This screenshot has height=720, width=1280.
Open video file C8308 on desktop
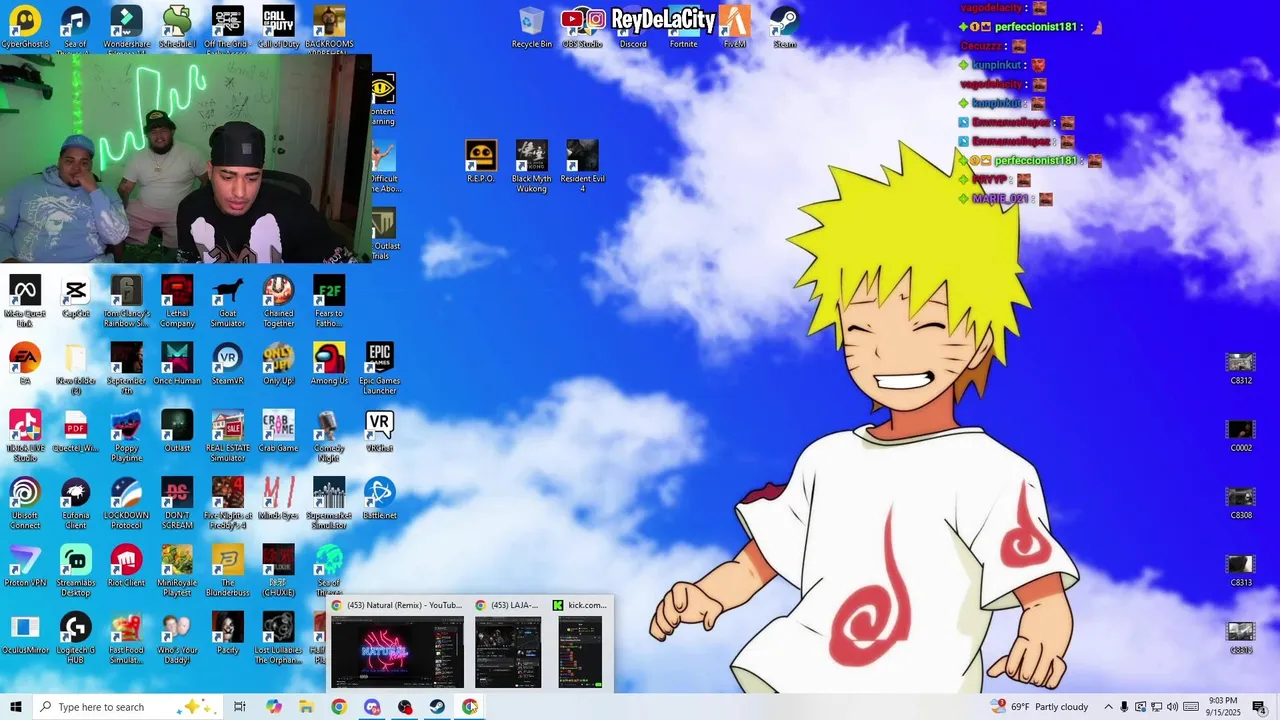[x=1241, y=503]
